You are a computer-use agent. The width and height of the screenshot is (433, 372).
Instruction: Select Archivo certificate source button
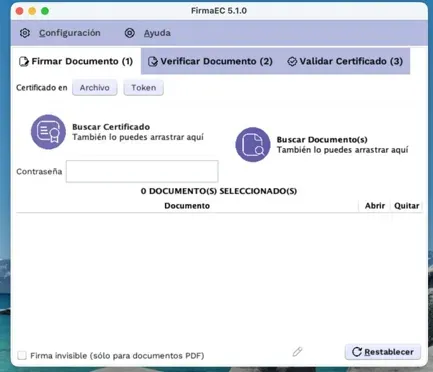(95, 88)
